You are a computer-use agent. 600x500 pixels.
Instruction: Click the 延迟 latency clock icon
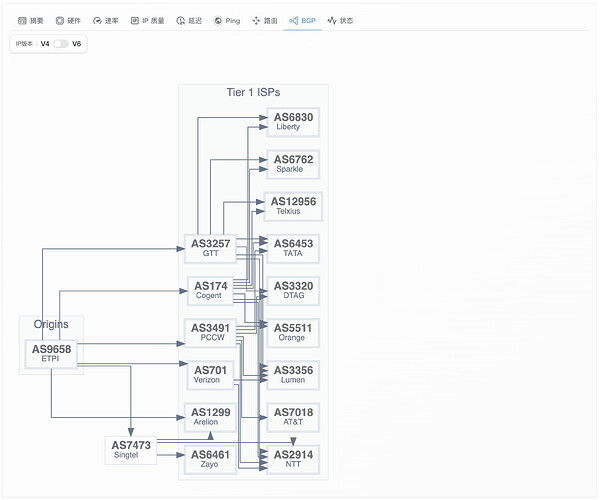tap(180, 21)
